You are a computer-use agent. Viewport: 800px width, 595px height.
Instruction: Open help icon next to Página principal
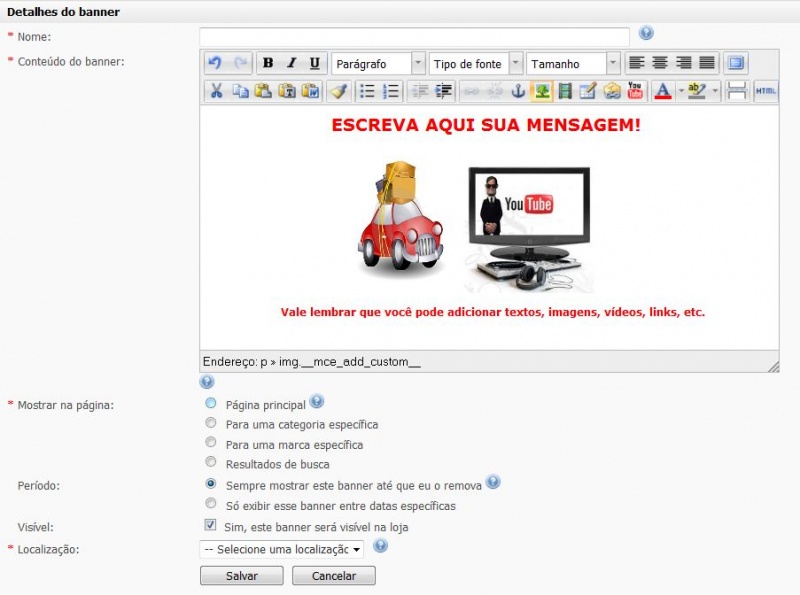pyautogui.click(x=316, y=402)
